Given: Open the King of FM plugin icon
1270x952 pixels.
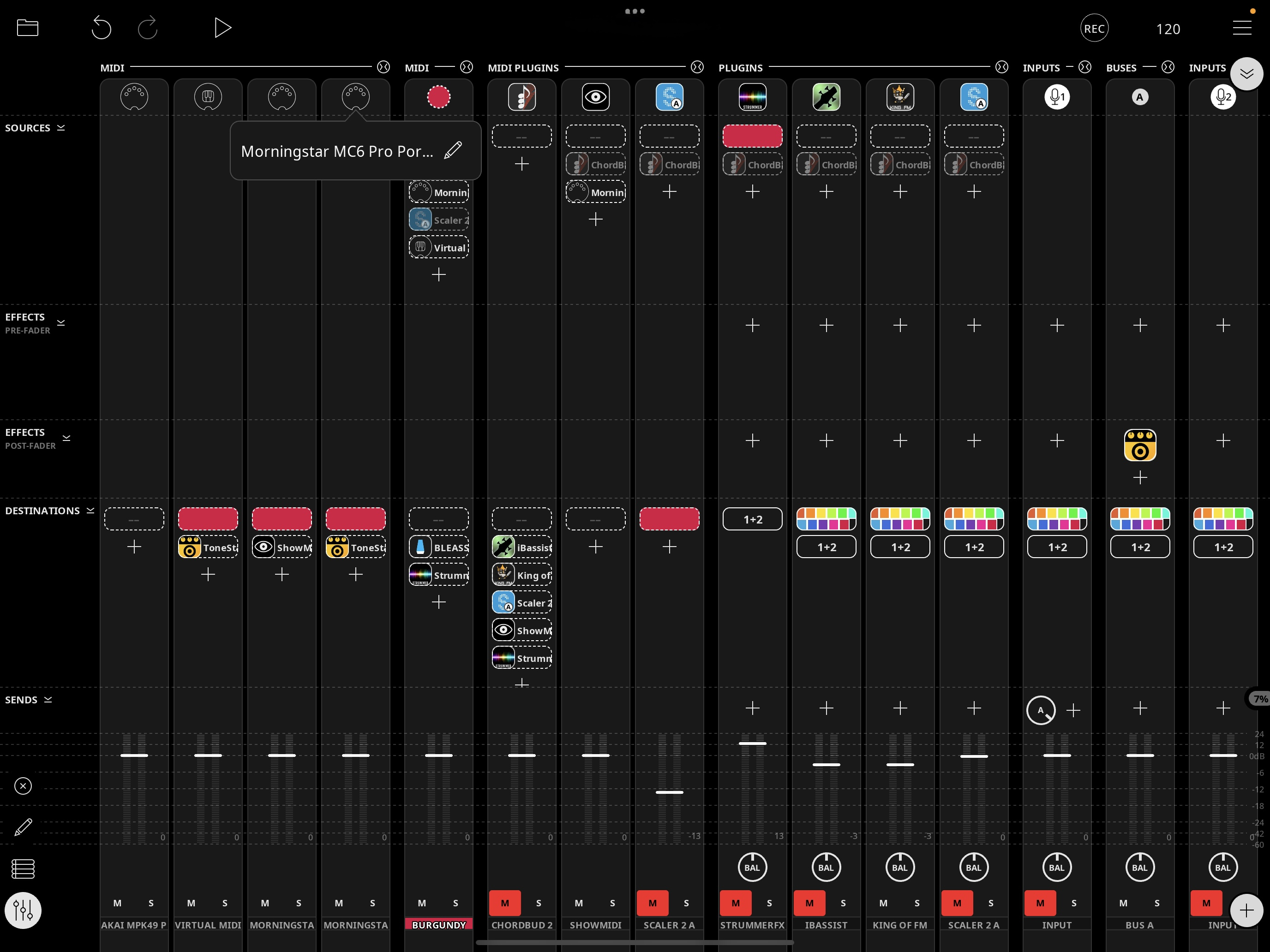Looking at the screenshot, I should (x=900, y=96).
